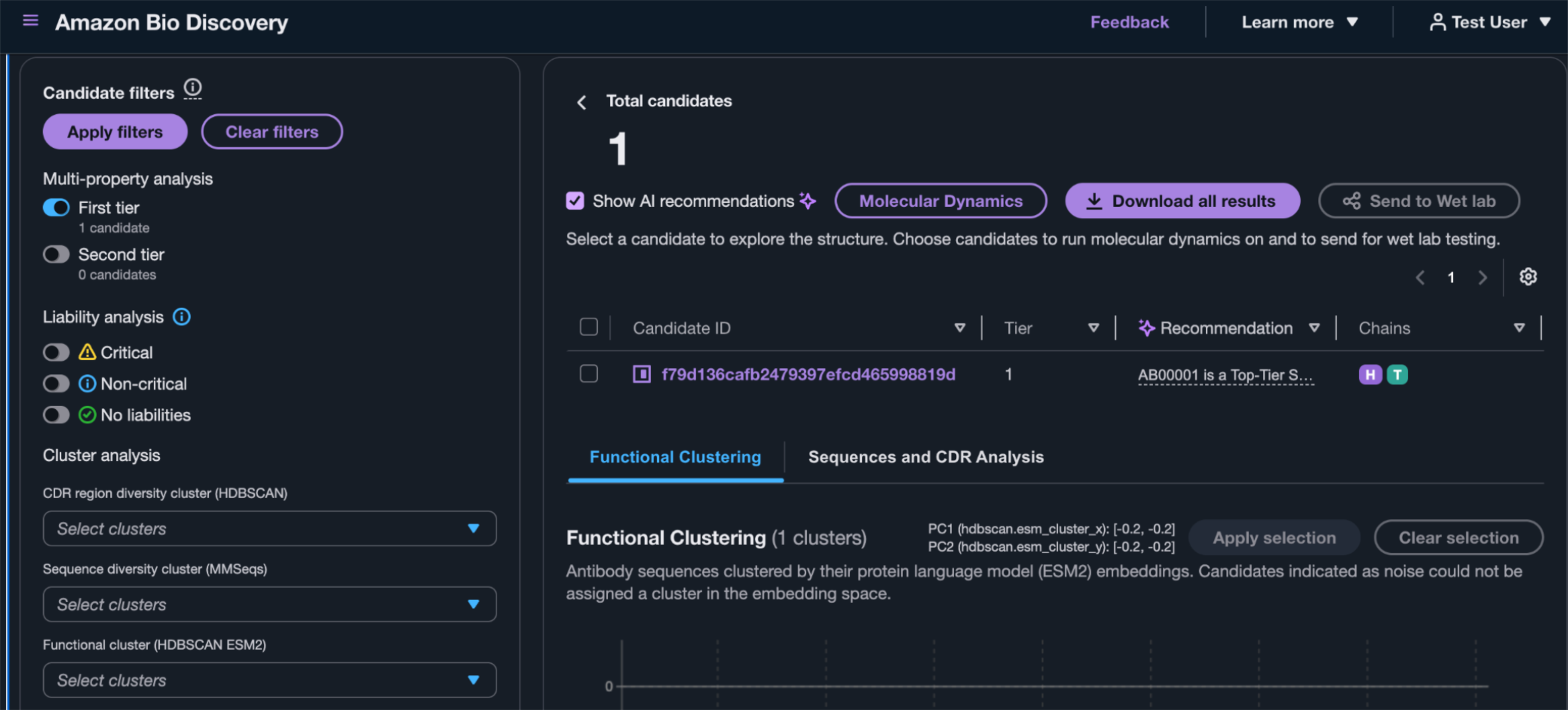Viewport: 1568px width, 710px height.
Task: Enable the Second tier switch
Action: click(56, 254)
